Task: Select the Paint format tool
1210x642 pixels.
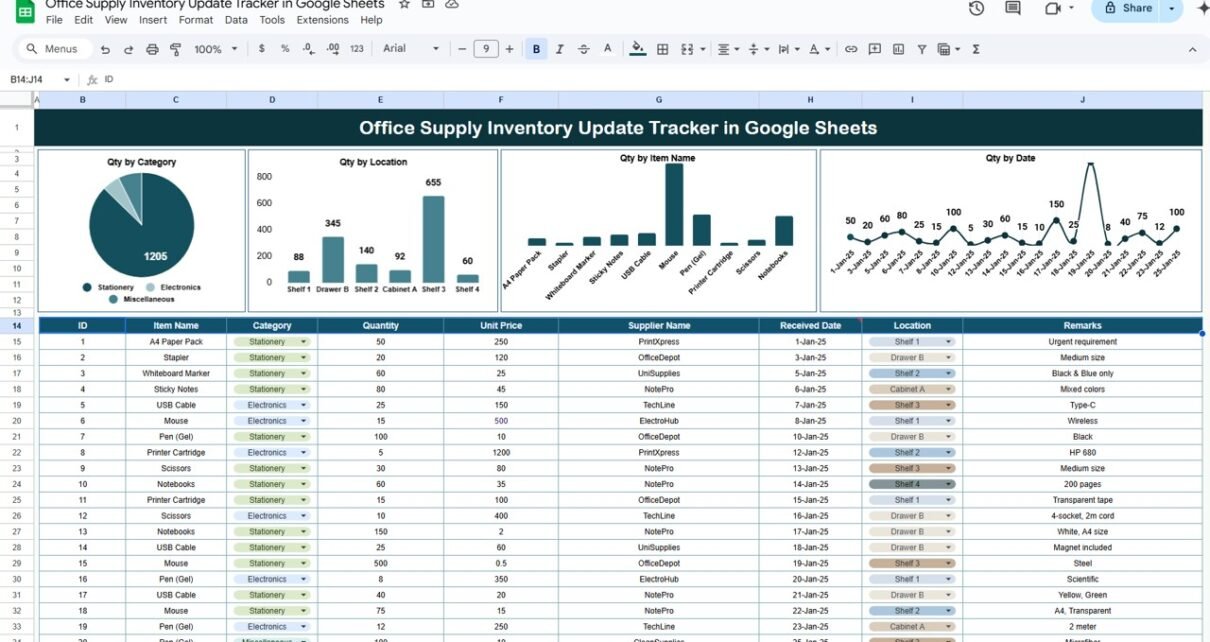Action: pyautogui.click(x=175, y=49)
